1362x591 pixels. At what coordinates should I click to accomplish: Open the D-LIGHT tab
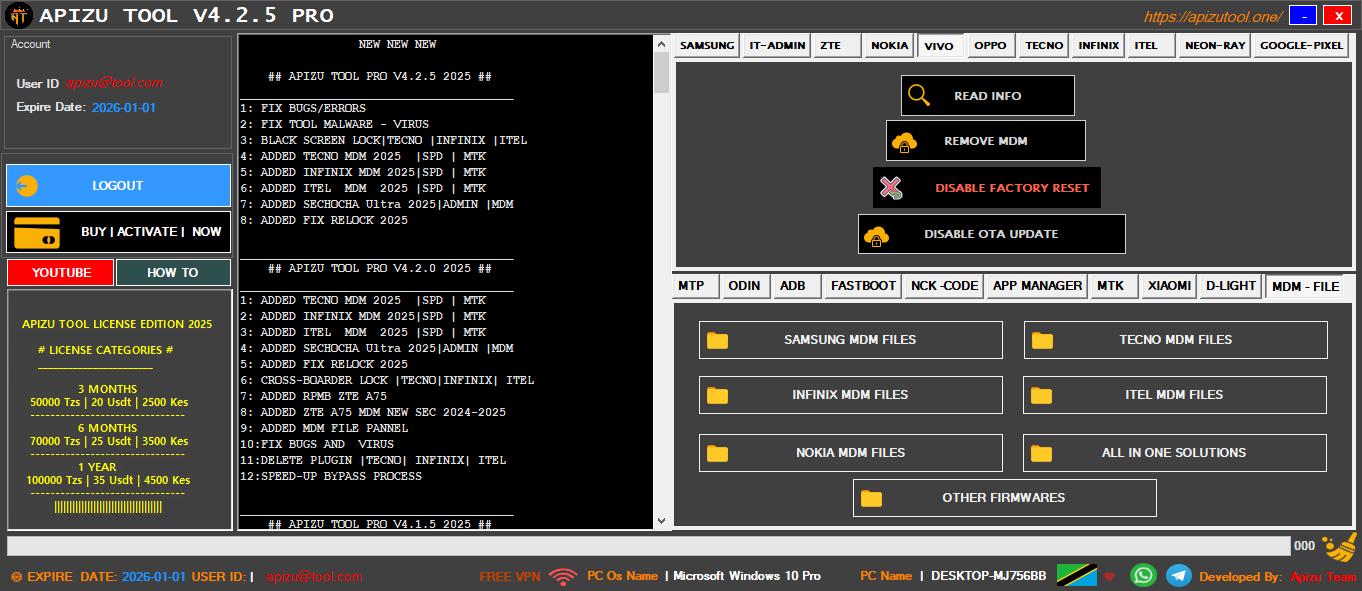(x=1230, y=286)
